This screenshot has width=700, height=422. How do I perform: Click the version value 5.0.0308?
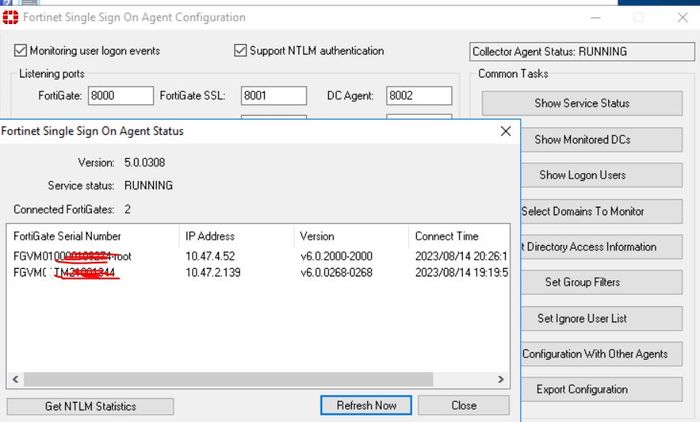pyautogui.click(x=145, y=163)
